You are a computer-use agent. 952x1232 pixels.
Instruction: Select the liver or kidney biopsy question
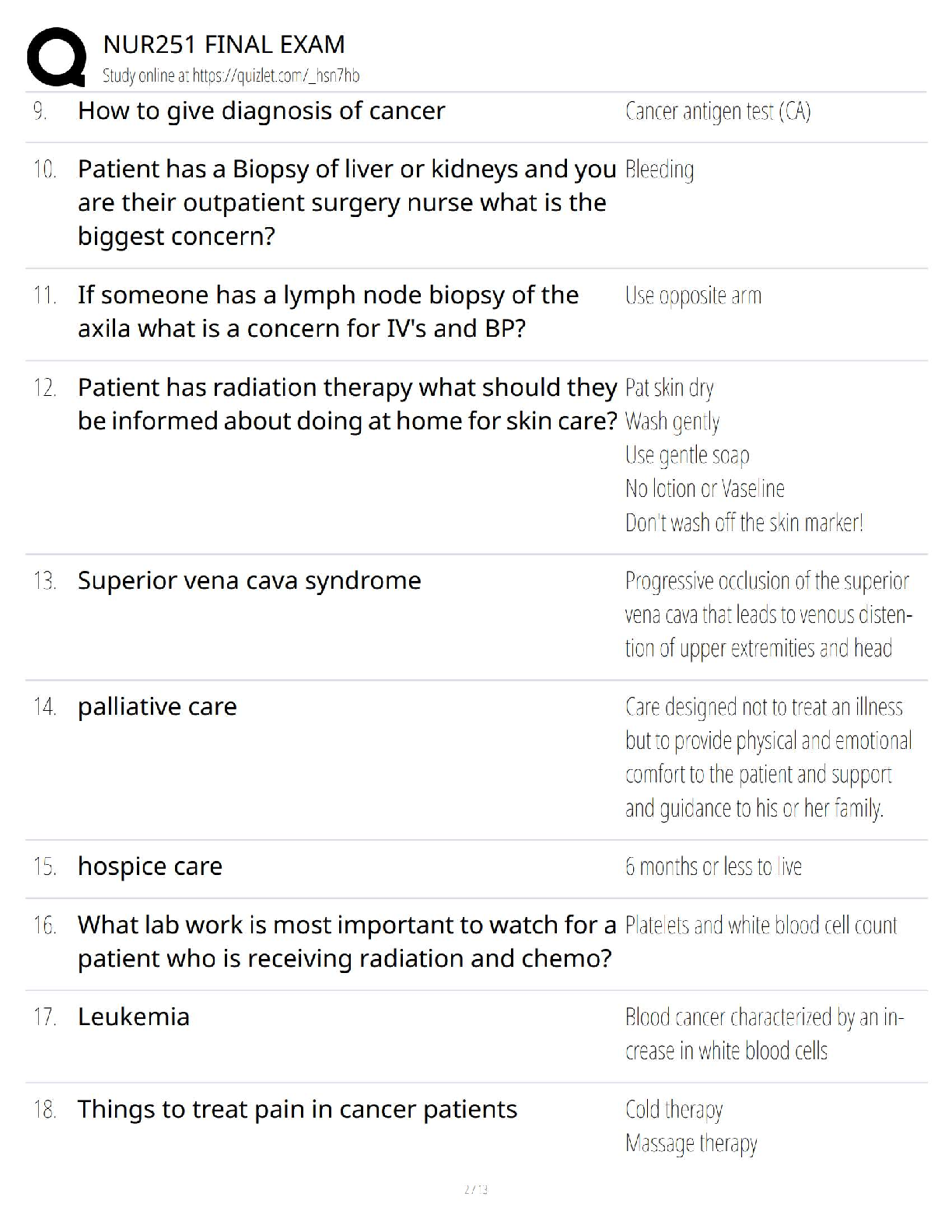click(x=346, y=202)
